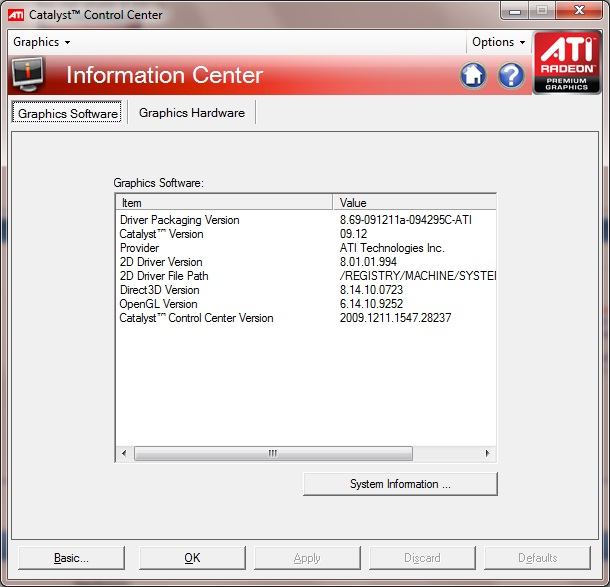This screenshot has width=610, height=587.
Task: Click the horizontal scrollbar right arrow
Action: tap(487, 453)
